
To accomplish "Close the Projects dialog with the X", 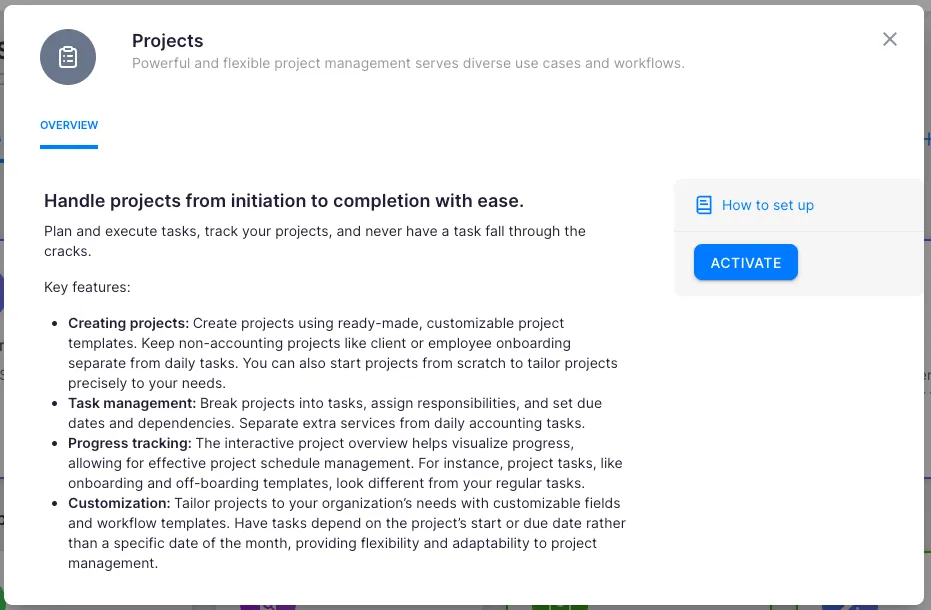I will (890, 39).
